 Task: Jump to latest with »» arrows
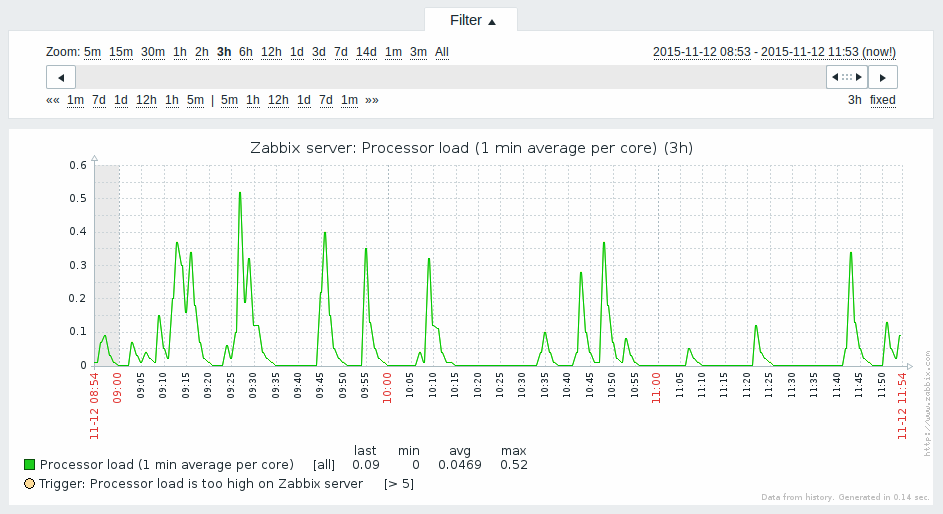click(372, 100)
